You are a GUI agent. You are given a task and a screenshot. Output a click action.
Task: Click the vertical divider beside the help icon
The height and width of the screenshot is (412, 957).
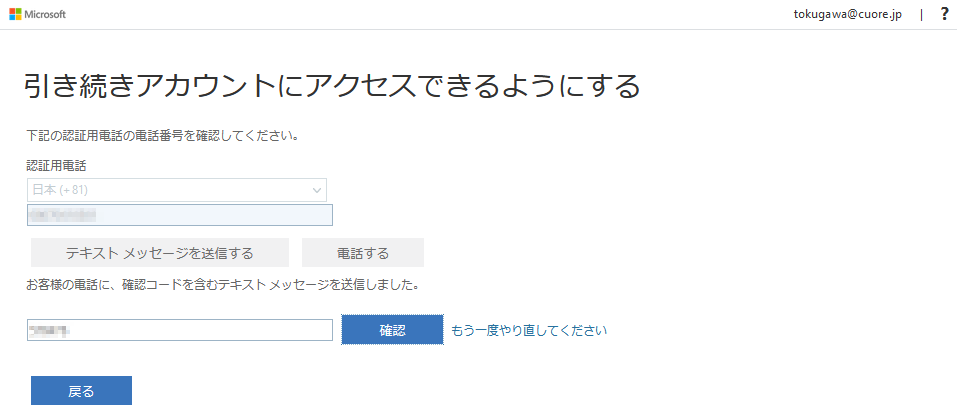tap(921, 14)
